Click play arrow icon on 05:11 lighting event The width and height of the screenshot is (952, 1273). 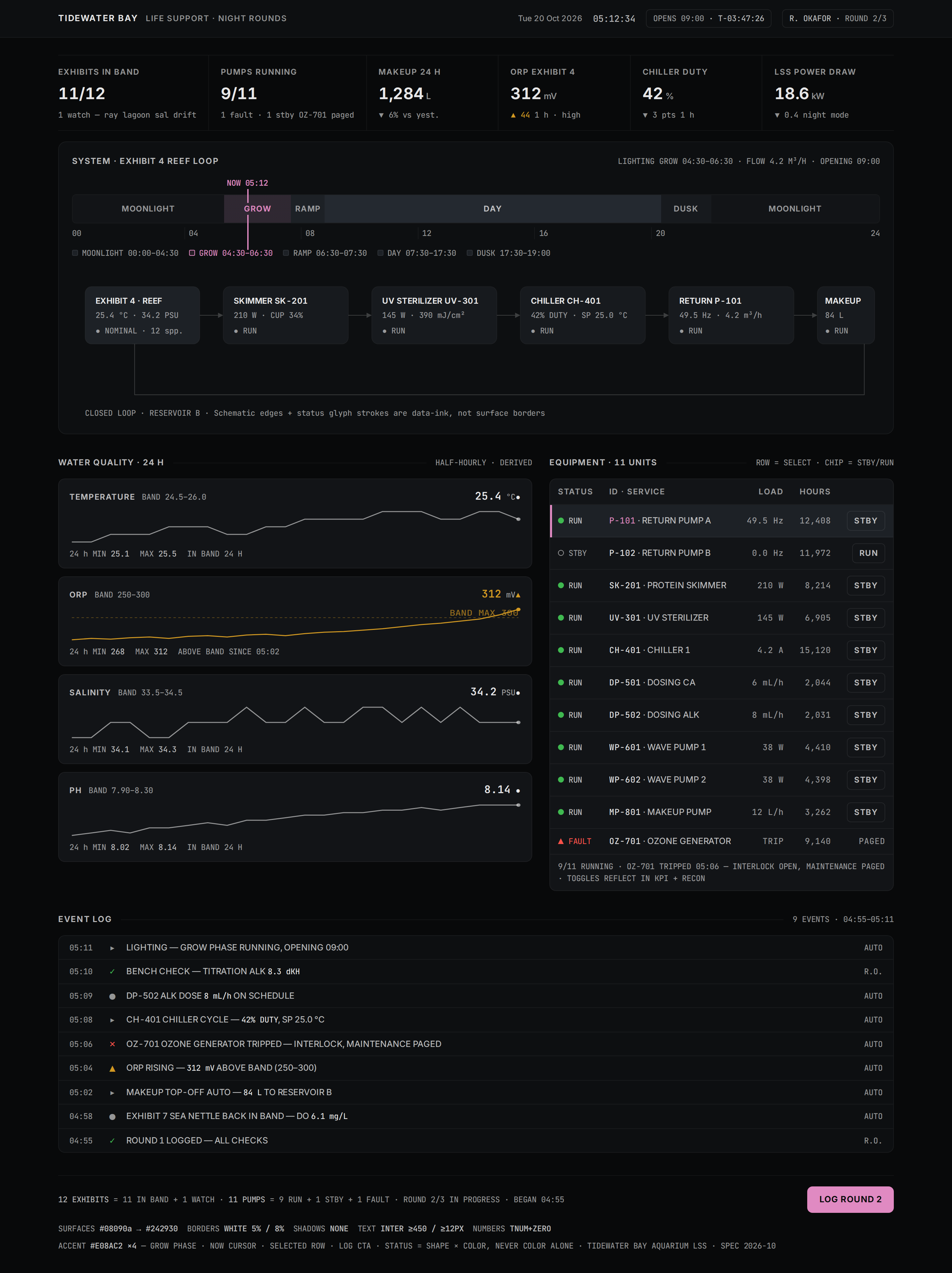(112, 948)
